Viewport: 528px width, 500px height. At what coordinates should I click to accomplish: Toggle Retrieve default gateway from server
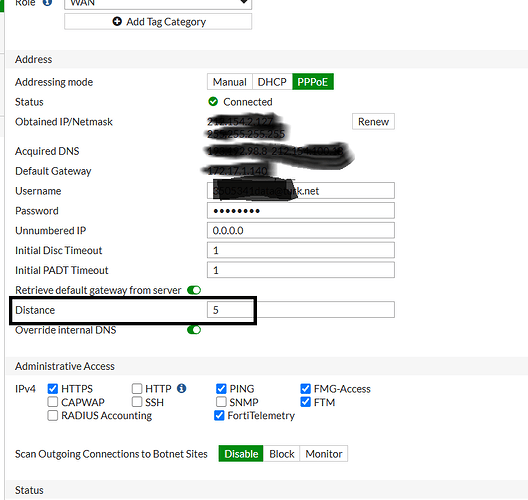pyautogui.click(x=194, y=290)
